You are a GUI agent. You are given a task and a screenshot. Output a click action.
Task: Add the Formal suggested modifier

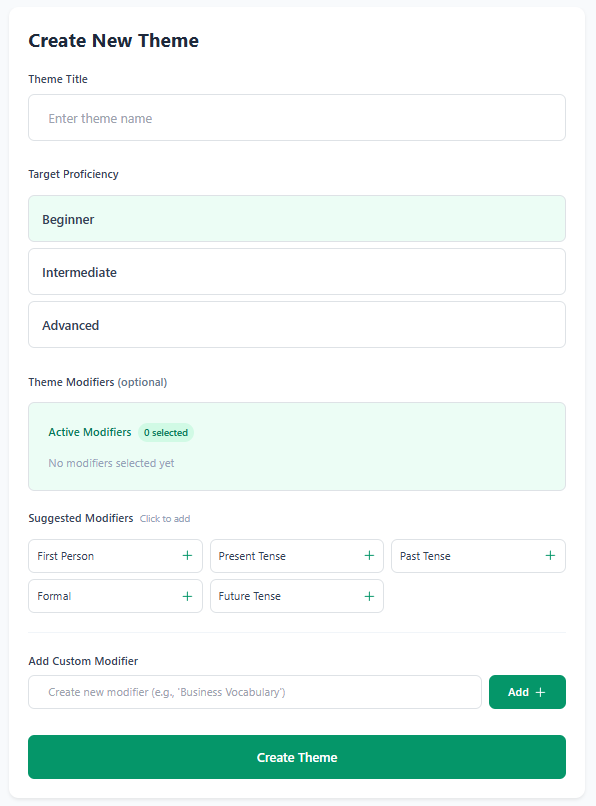115,596
